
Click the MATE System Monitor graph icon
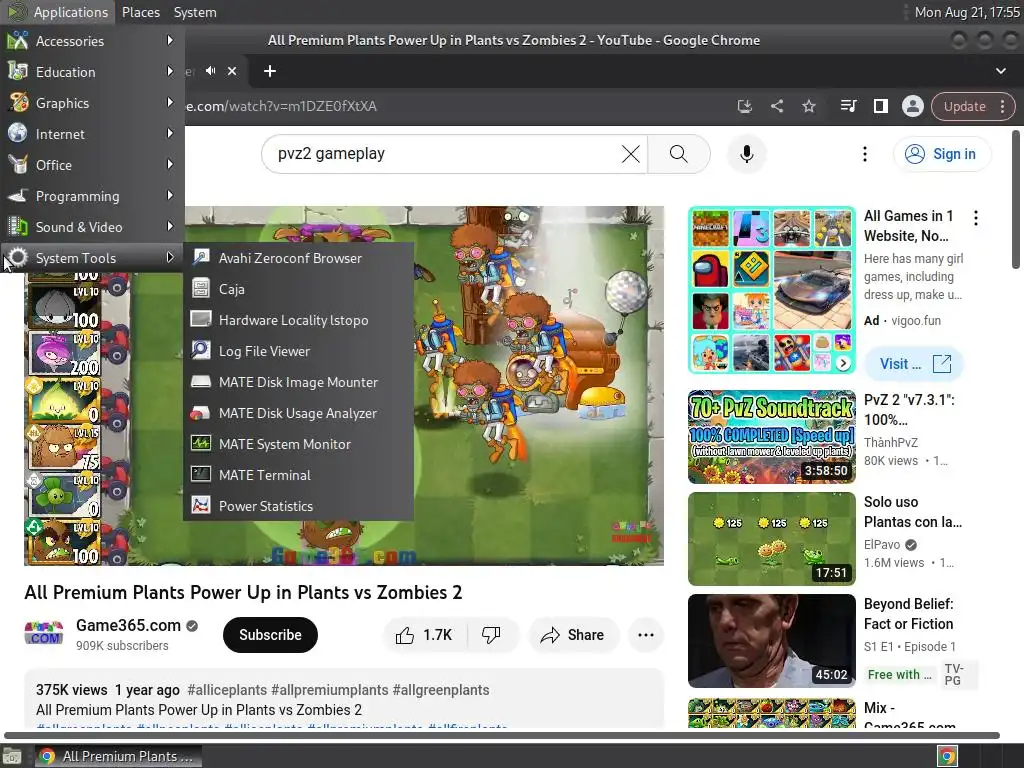tap(200, 443)
